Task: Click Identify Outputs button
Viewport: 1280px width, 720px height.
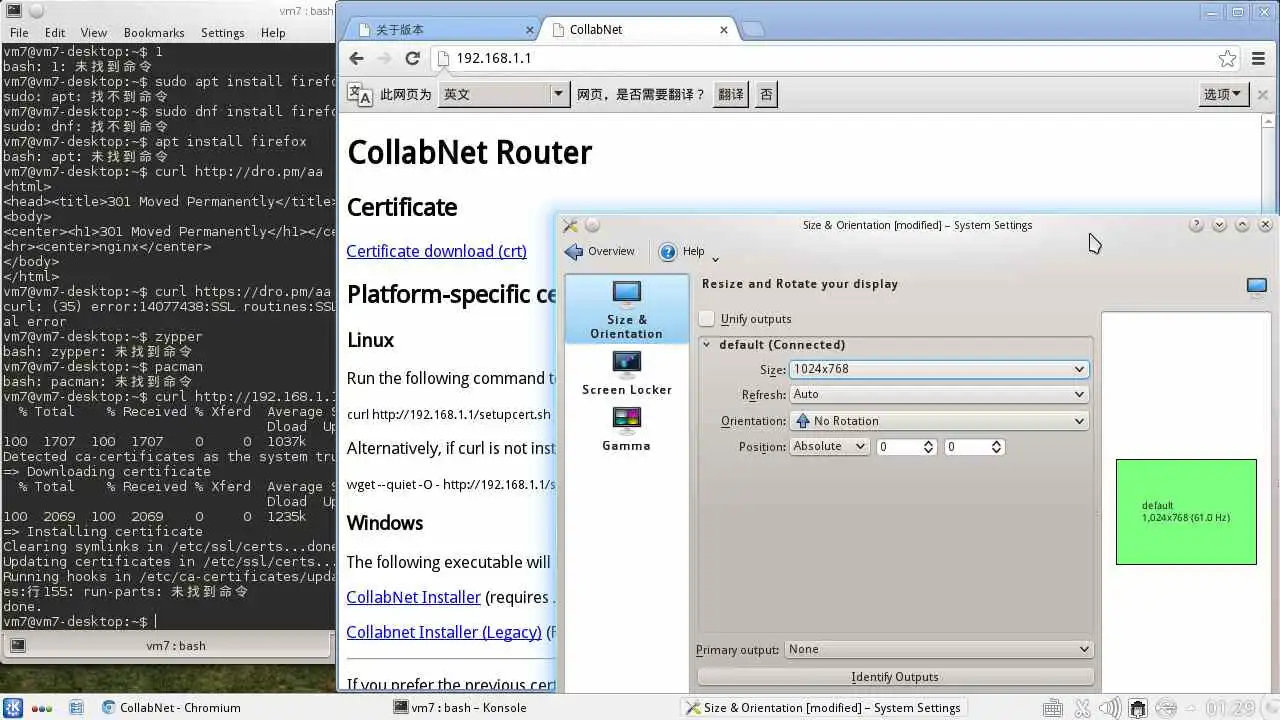Action: [x=895, y=677]
